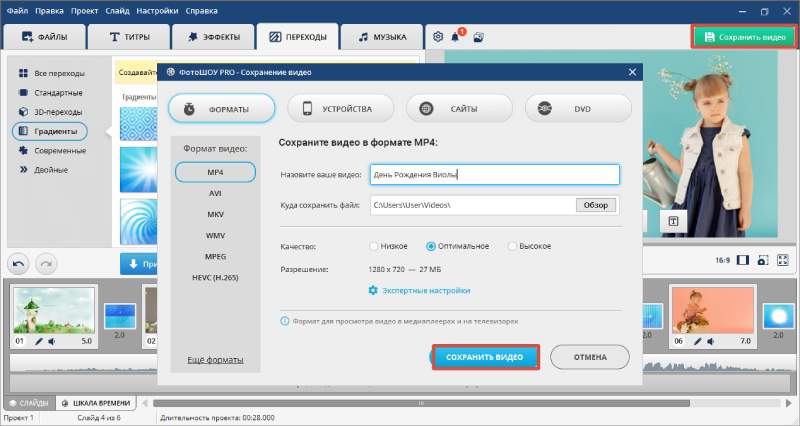
Task: Click the sound icon on slide 01
Action: click(52, 341)
